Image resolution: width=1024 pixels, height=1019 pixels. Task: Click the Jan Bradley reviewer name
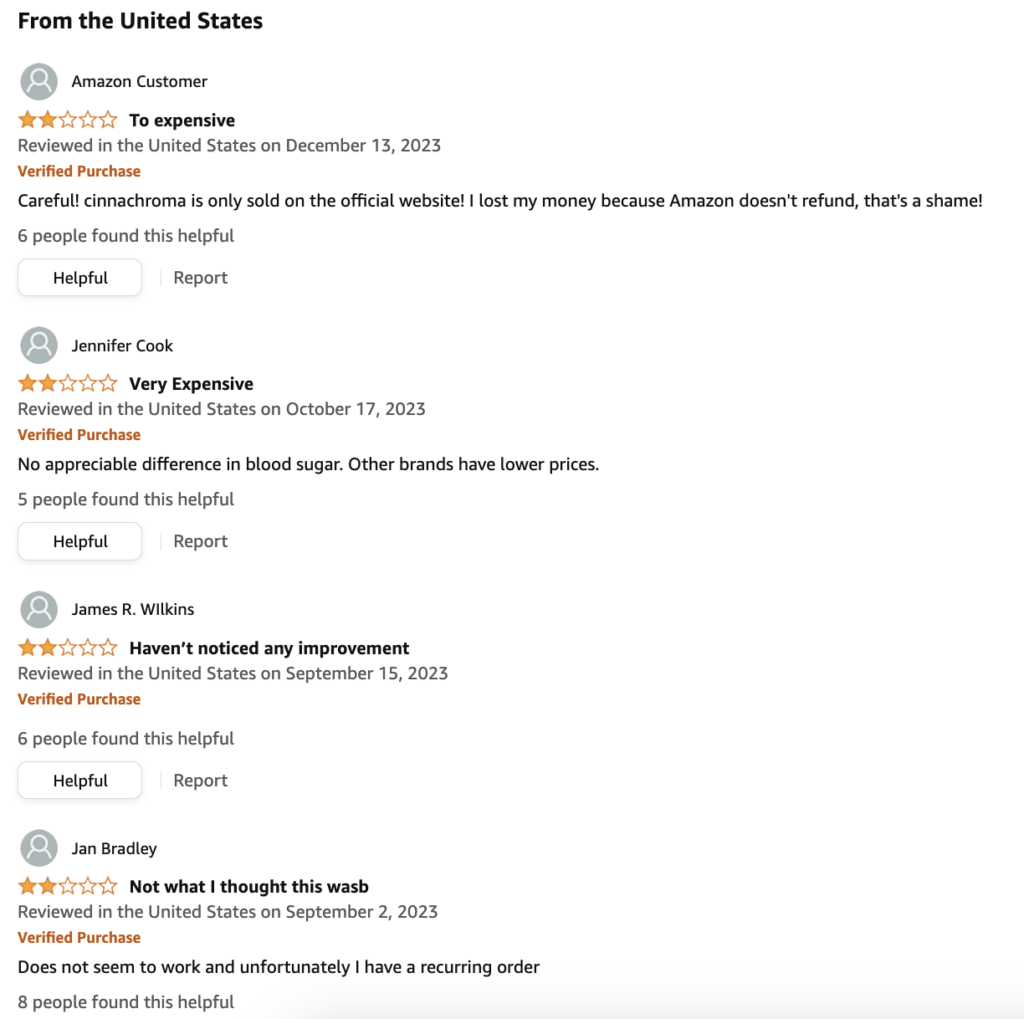(114, 849)
